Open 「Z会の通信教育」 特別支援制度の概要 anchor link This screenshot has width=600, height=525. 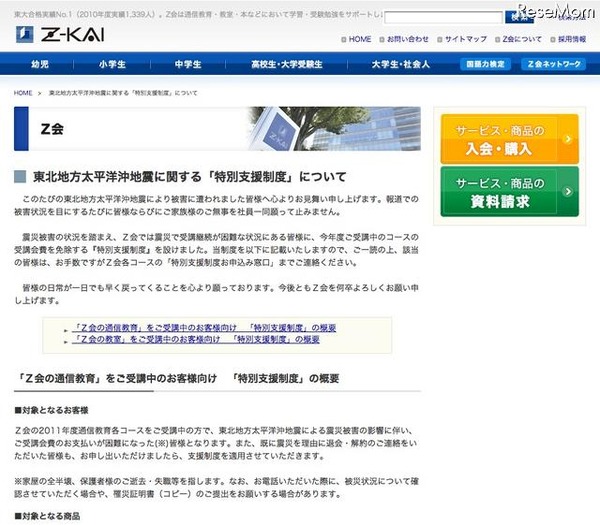click(204, 328)
